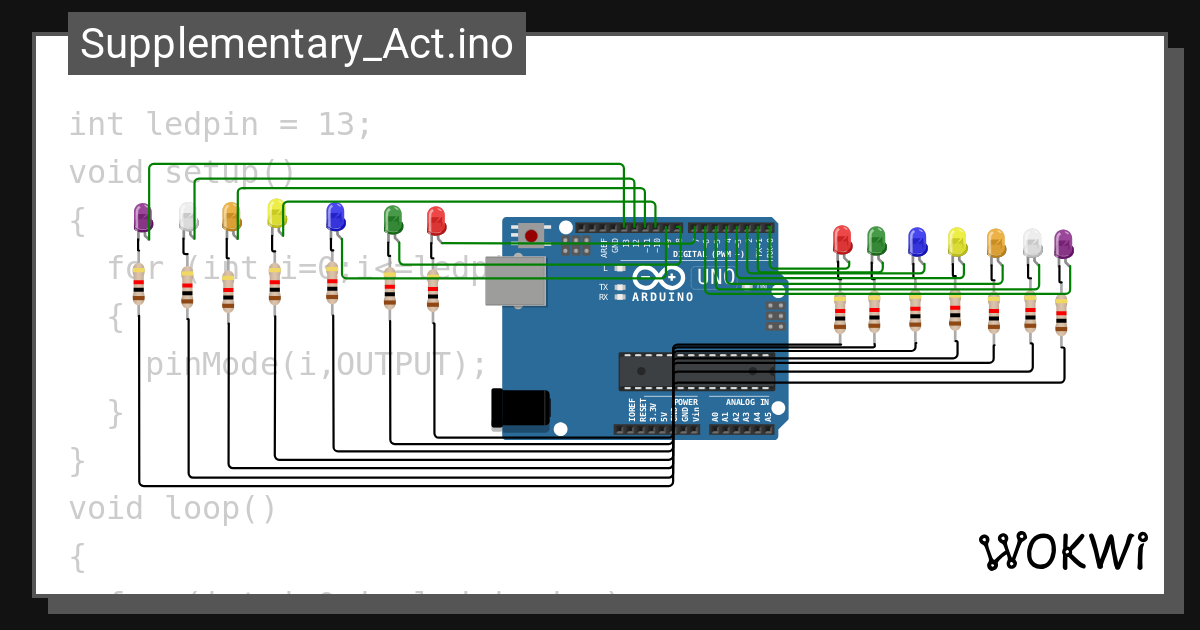Select the resistor under the right purple LED
This screenshot has height=630, width=1200.
1061,317
